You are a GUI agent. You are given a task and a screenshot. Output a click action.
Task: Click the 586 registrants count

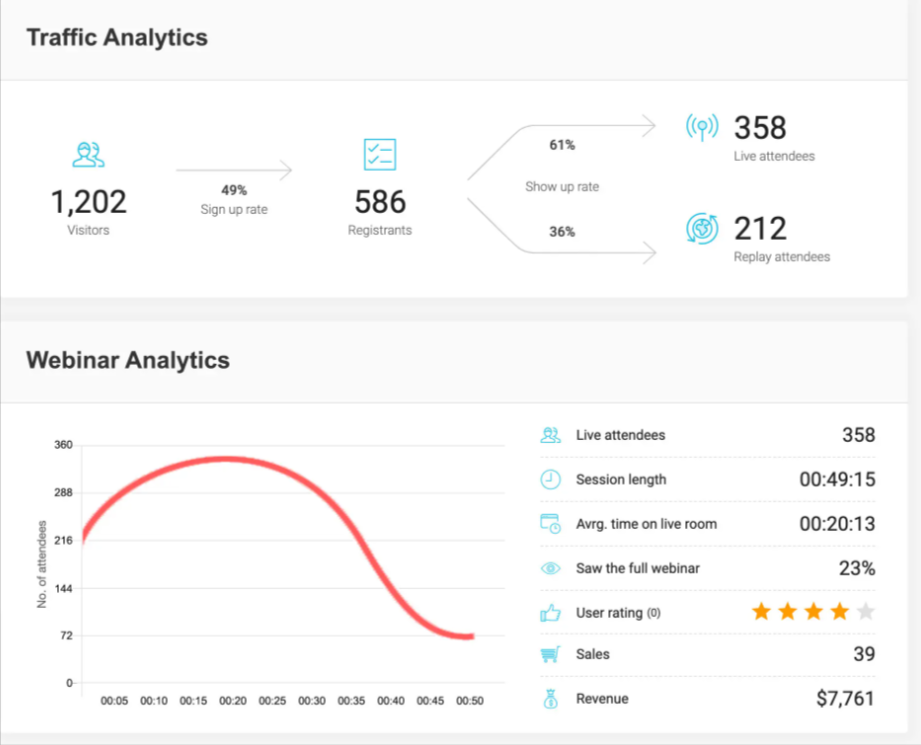[380, 202]
